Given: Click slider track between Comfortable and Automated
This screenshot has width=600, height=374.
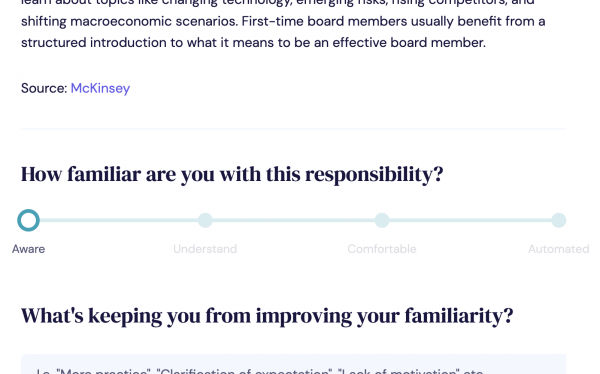Looking at the screenshot, I should [470, 220].
